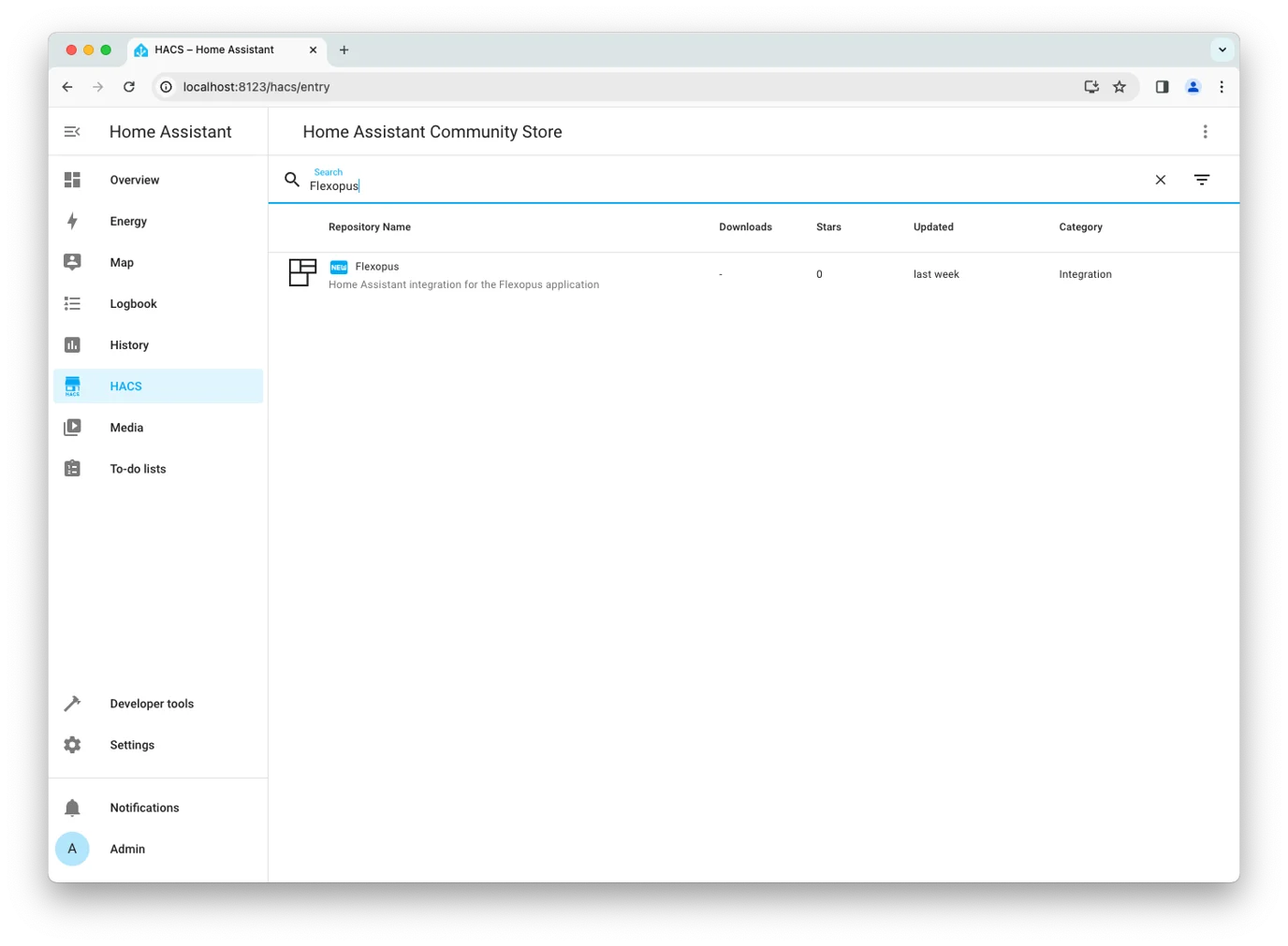Image resolution: width=1288 pixels, height=946 pixels.
Task: Open Settings from the sidebar
Action: 132,744
